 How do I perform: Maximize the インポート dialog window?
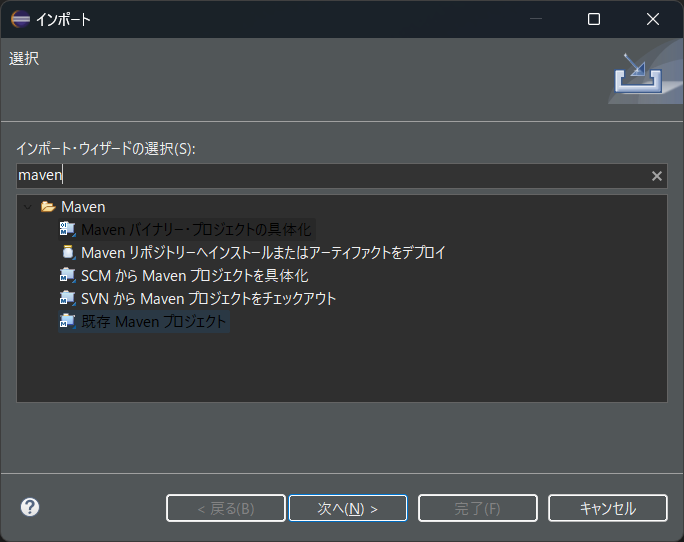pos(594,19)
